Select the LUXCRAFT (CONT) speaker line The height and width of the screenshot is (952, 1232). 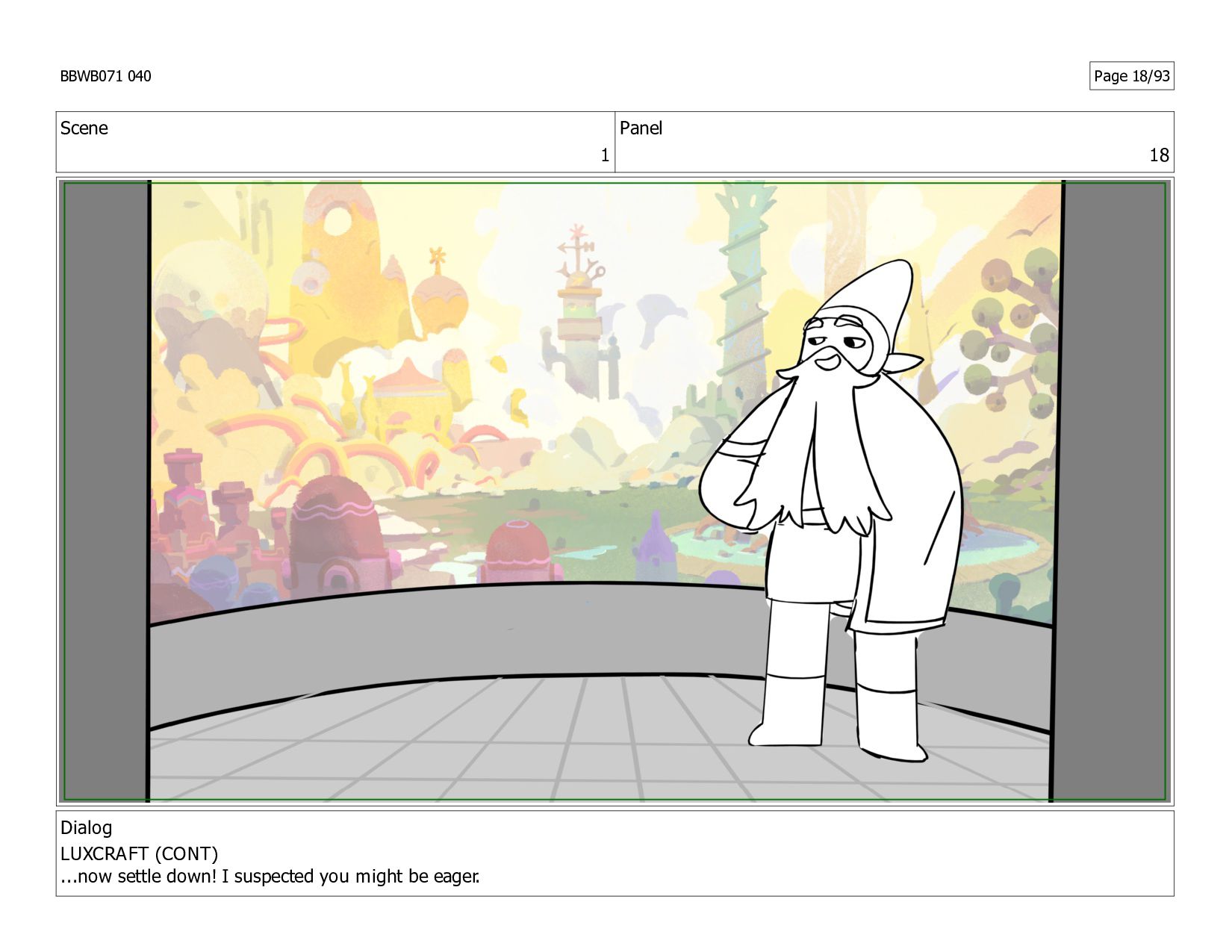139,853
